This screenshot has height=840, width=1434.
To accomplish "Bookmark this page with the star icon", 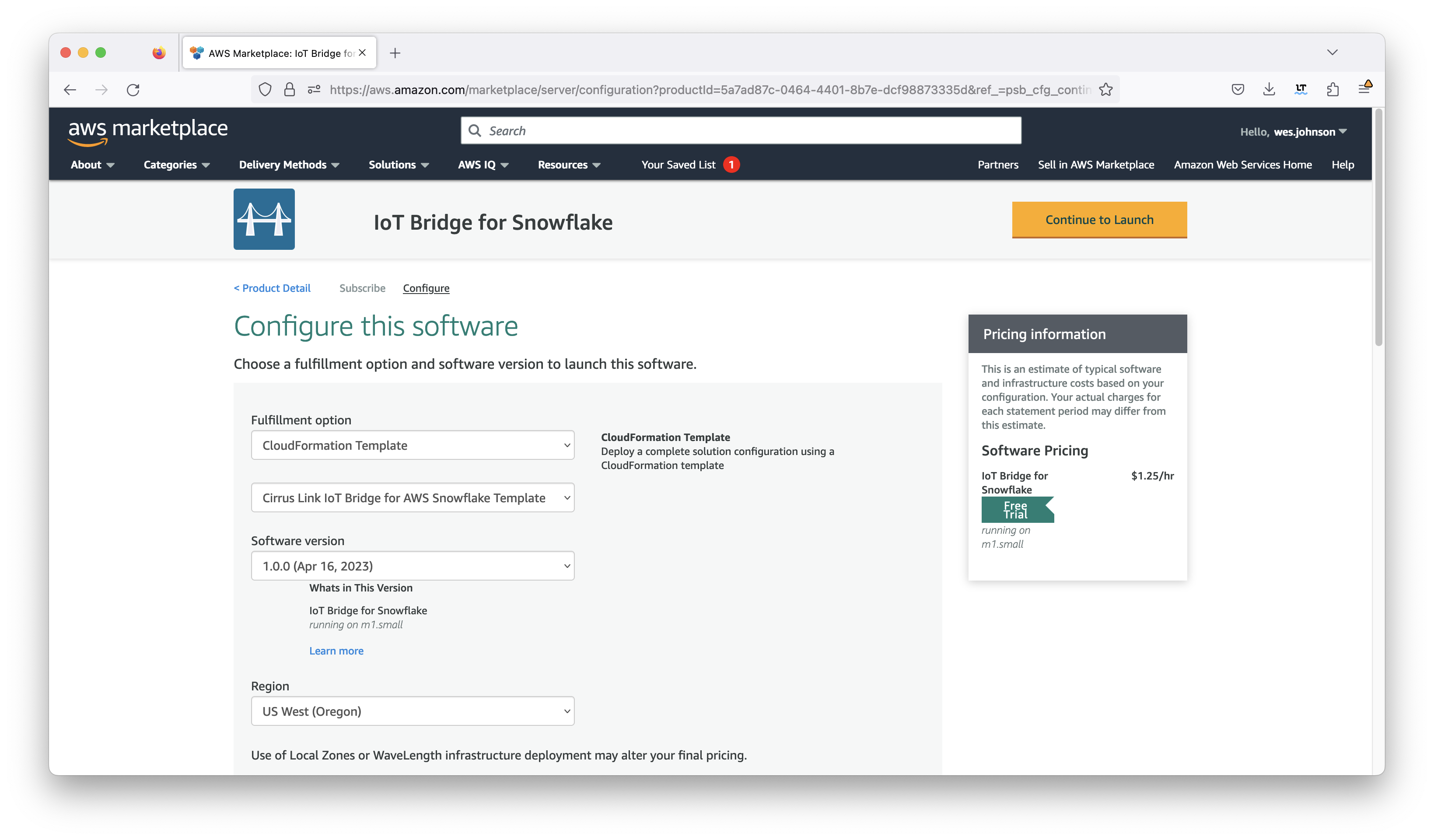I will point(1105,89).
